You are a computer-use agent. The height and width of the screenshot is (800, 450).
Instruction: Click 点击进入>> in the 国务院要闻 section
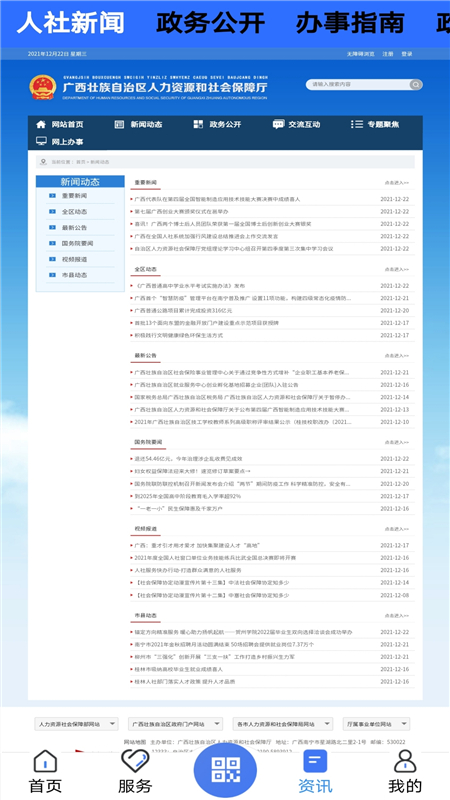point(396,442)
